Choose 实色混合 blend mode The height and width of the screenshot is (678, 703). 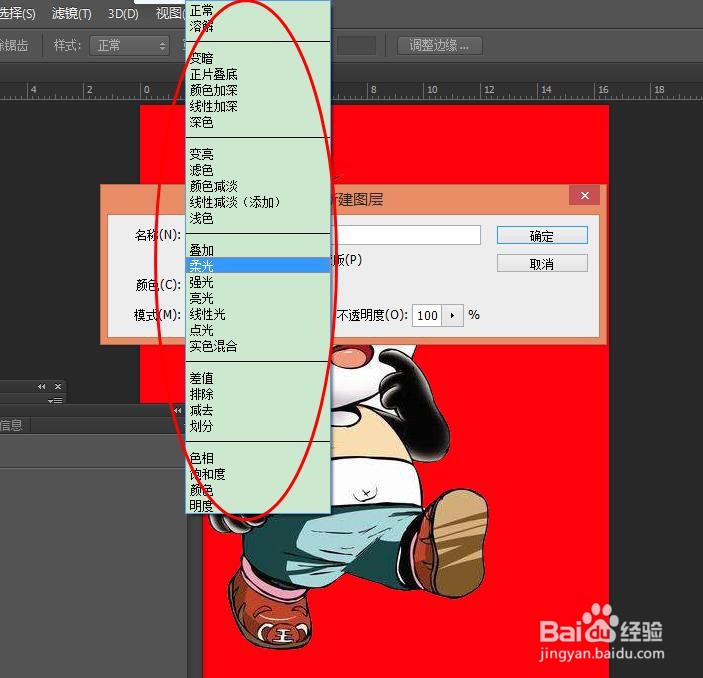pos(258,346)
